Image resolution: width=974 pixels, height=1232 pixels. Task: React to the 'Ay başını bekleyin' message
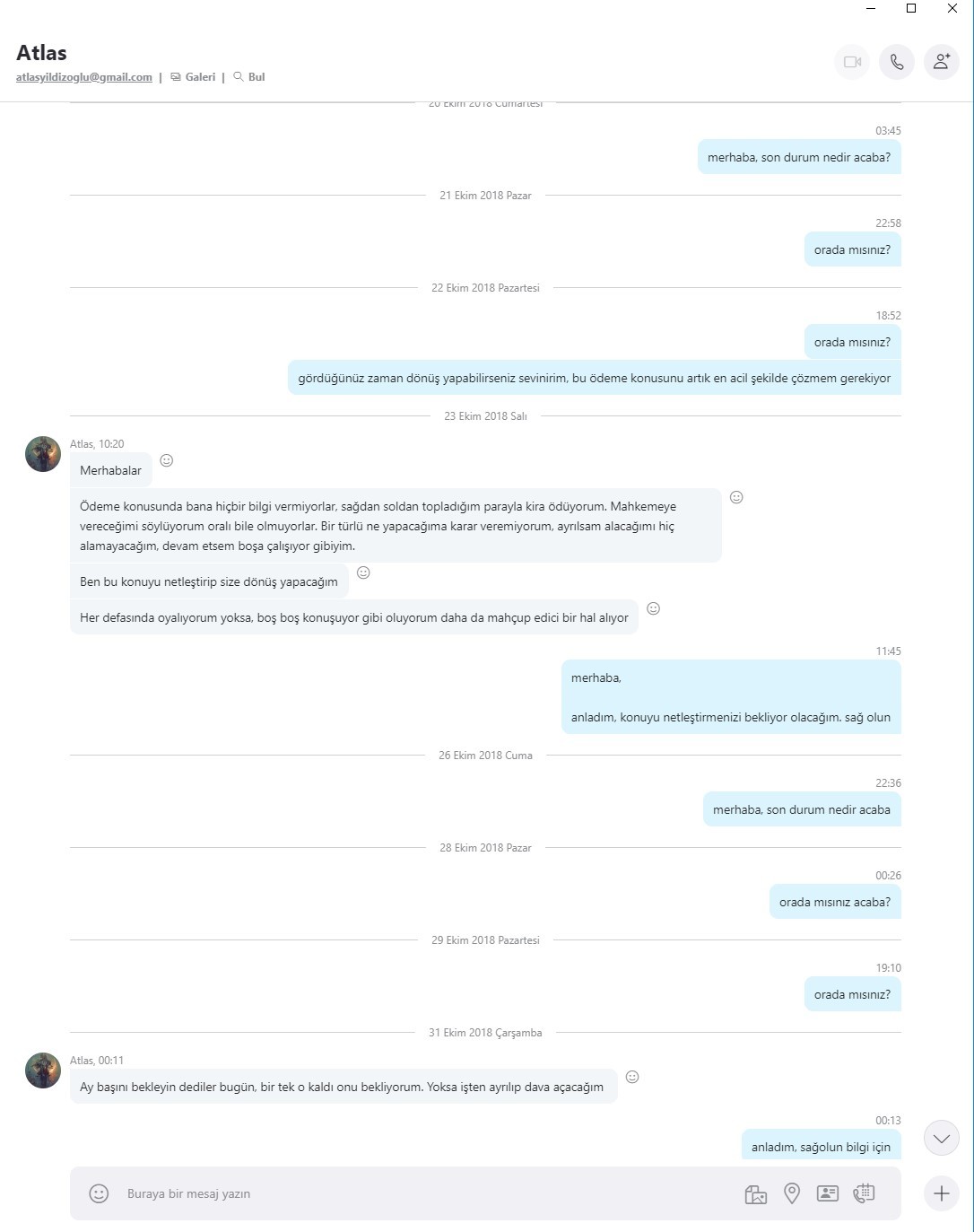tap(632, 1077)
